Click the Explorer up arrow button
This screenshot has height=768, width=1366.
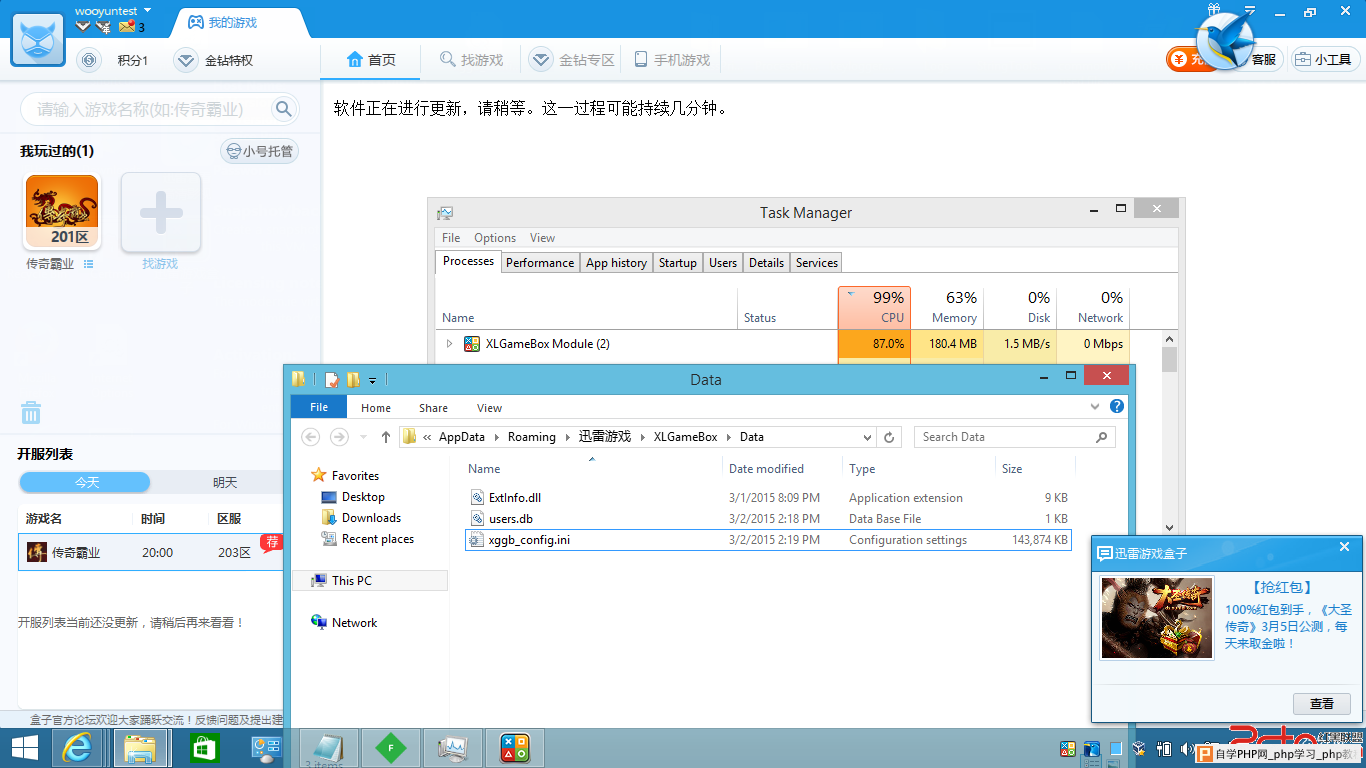(x=386, y=437)
